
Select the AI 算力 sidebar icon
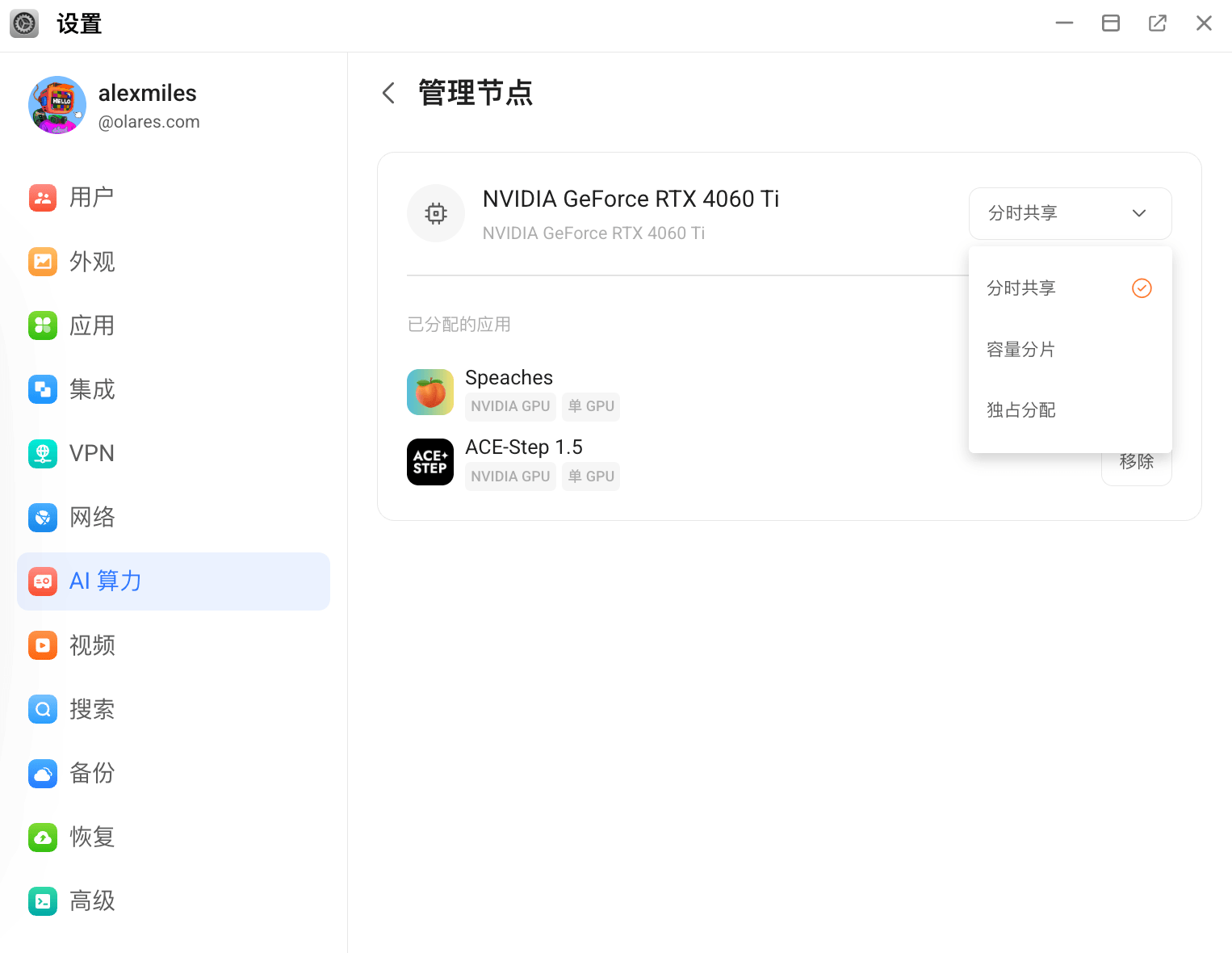[x=43, y=581]
